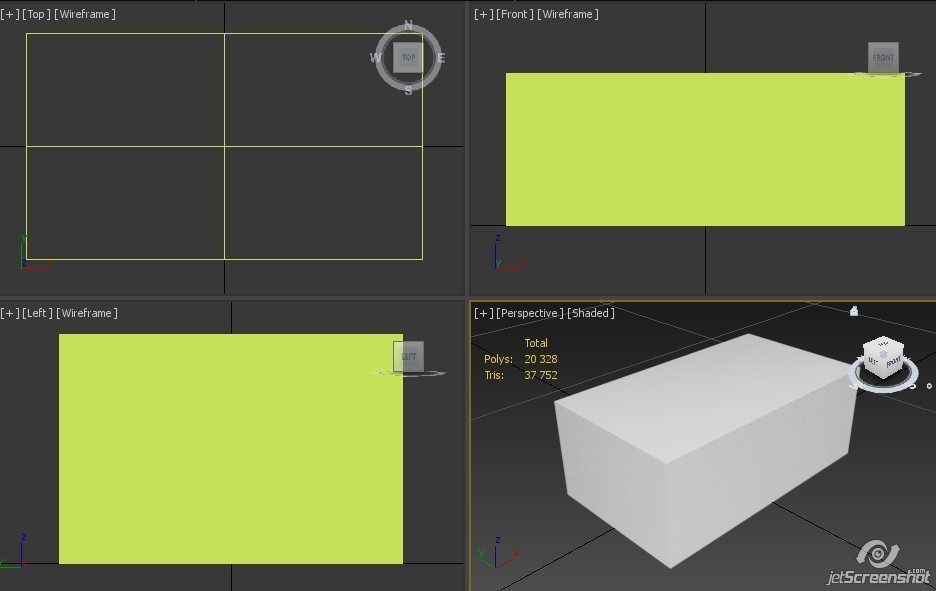Click compass letter E in the Top viewport
Viewport: 936px width, 591px height.
[441, 58]
